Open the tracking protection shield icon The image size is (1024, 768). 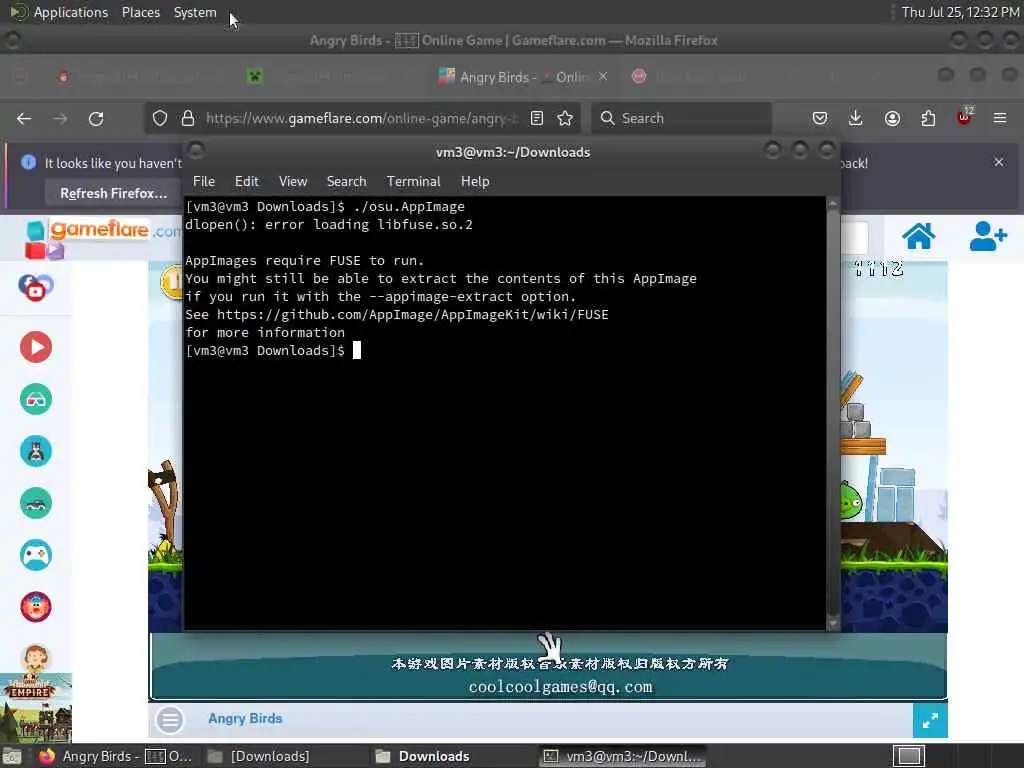tap(160, 118)
